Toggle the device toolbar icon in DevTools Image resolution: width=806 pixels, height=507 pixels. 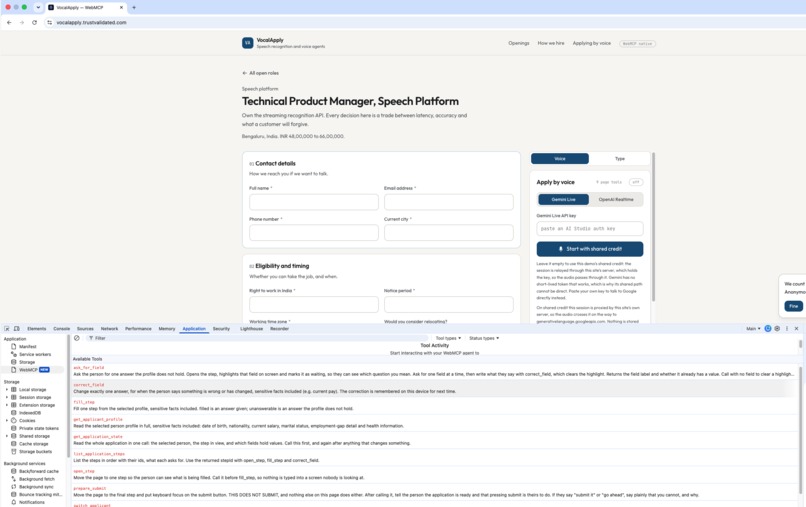tap(16, 329)
